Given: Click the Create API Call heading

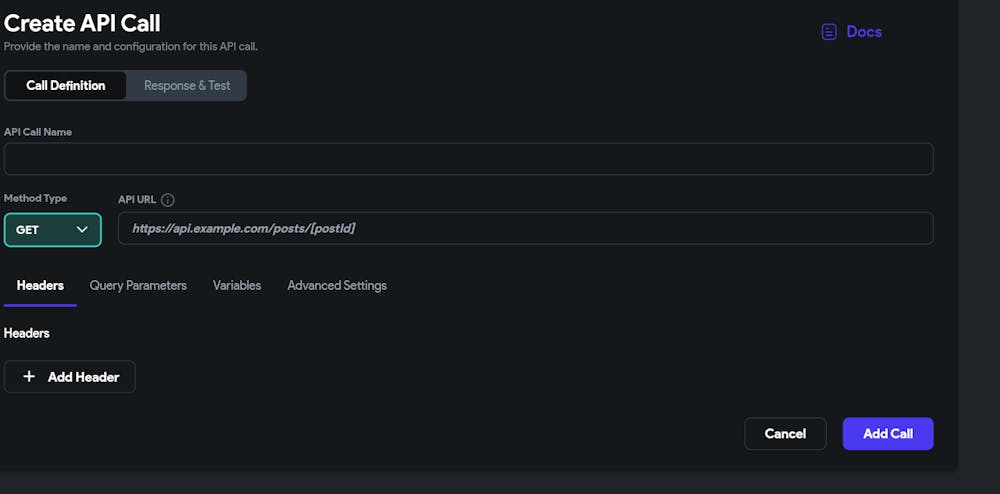Looking at the screenshot, I should [82, 23].
